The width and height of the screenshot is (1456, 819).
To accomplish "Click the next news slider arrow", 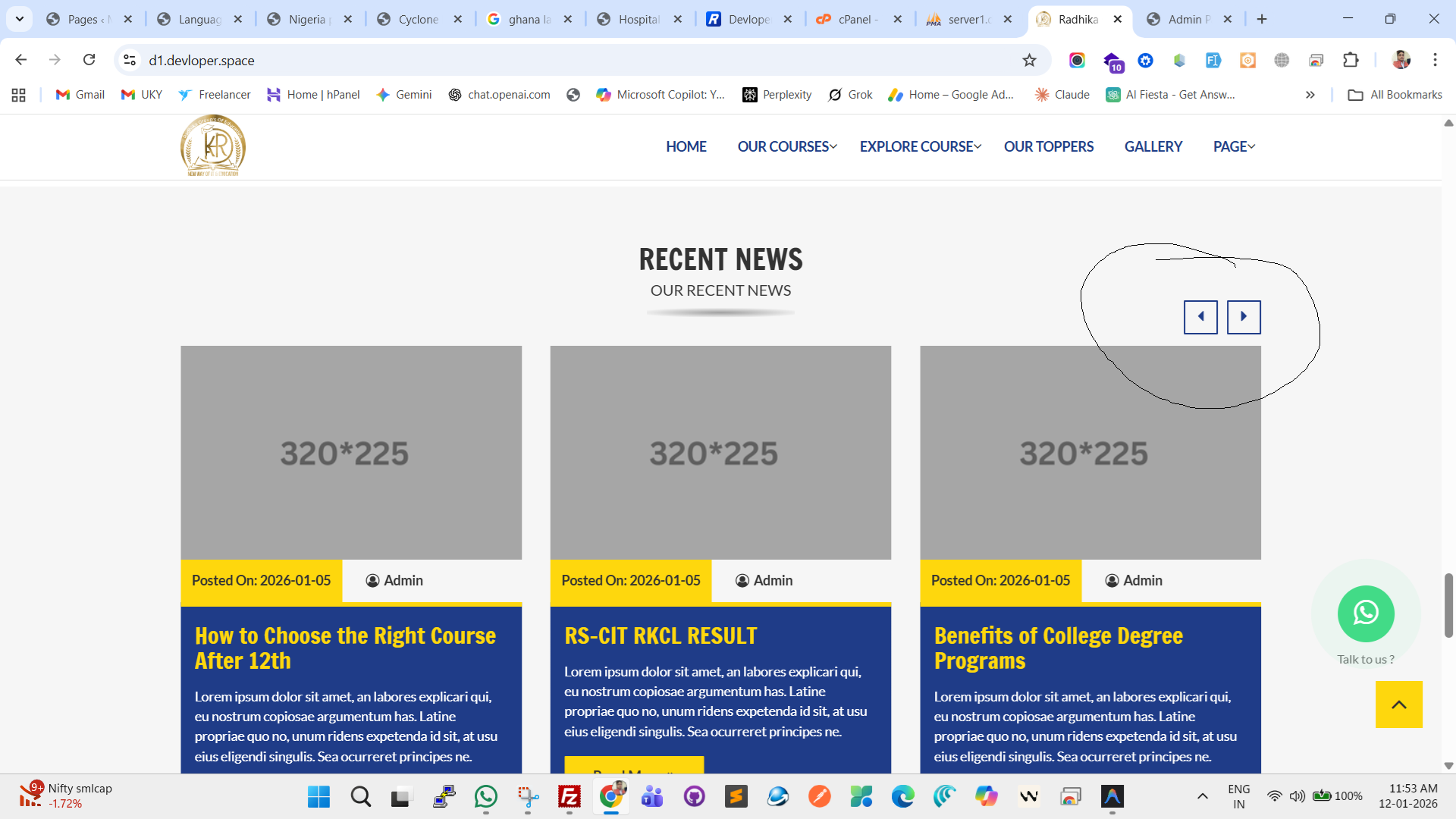I will tap(1244, 317).
